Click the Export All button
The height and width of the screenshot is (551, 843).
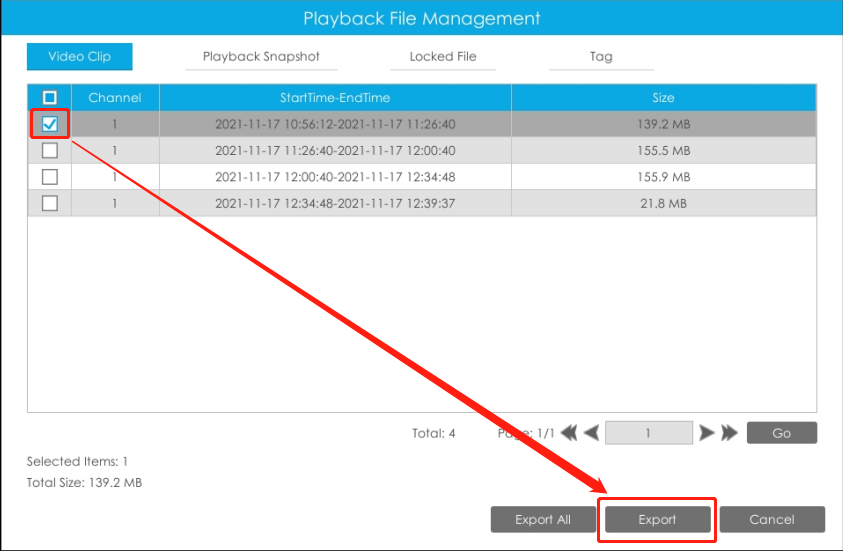(x=543, y=519)
